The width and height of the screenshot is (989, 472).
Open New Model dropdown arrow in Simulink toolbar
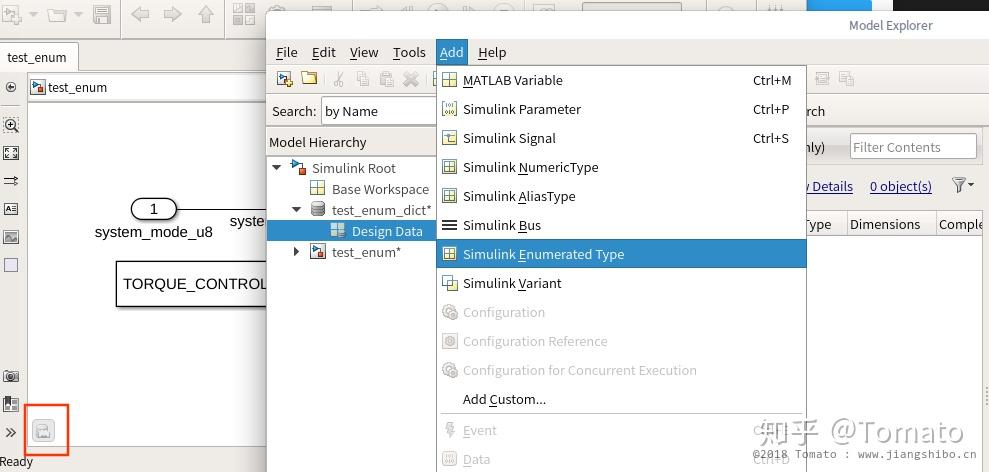33,15
